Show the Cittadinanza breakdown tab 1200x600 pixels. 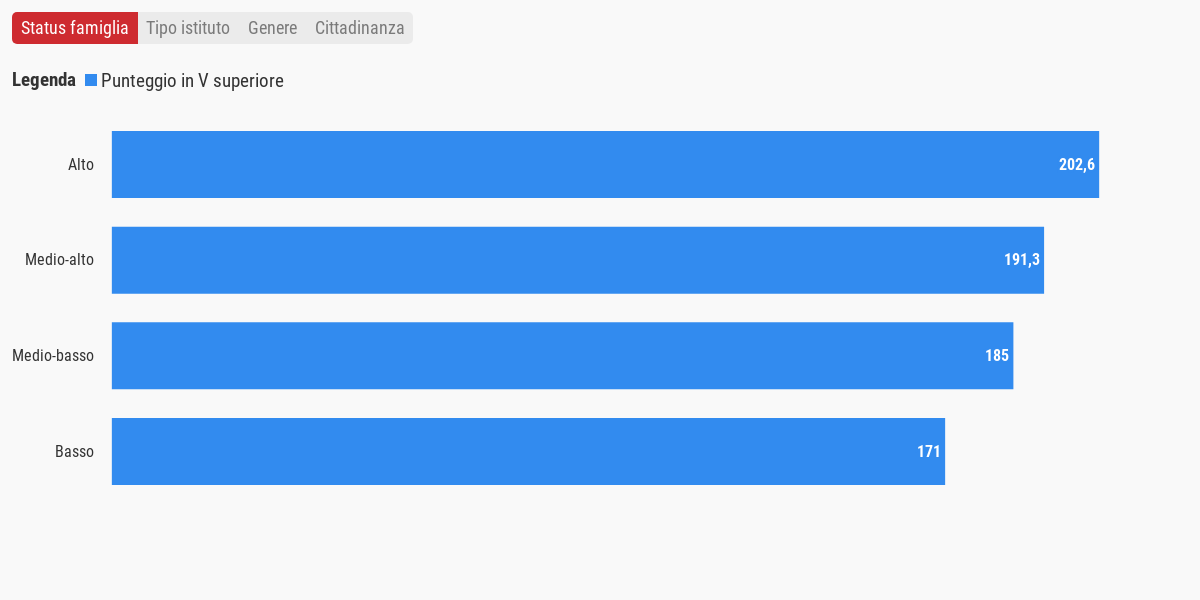pos(360,28)
